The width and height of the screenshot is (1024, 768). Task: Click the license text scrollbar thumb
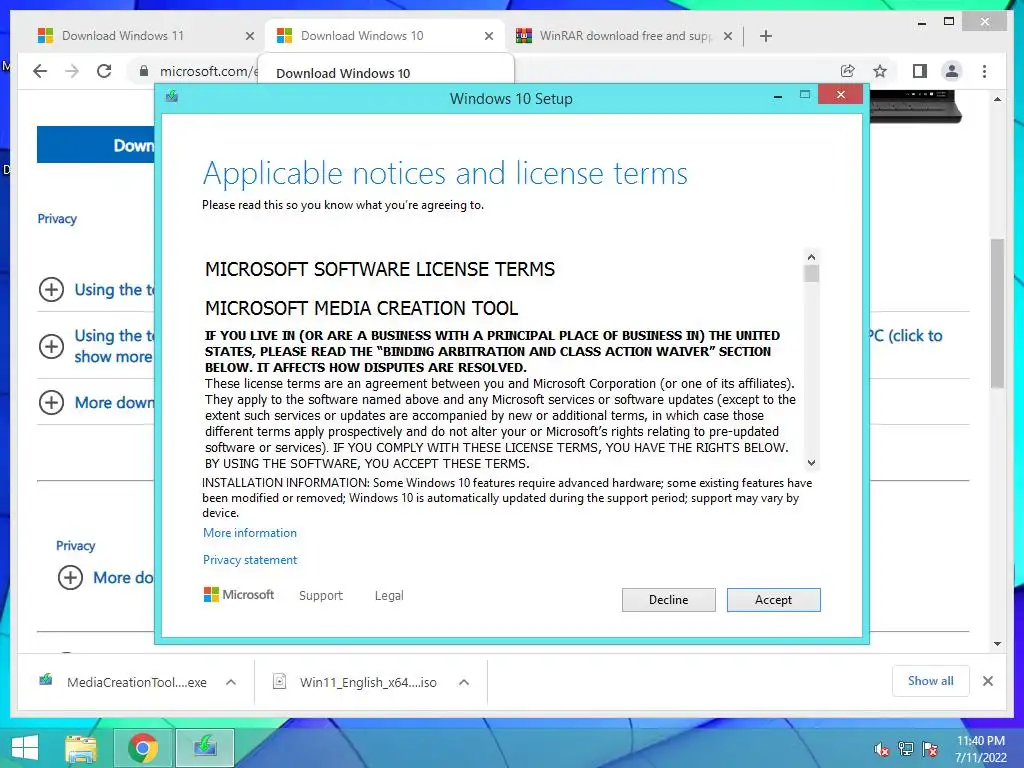coord(811,273)
